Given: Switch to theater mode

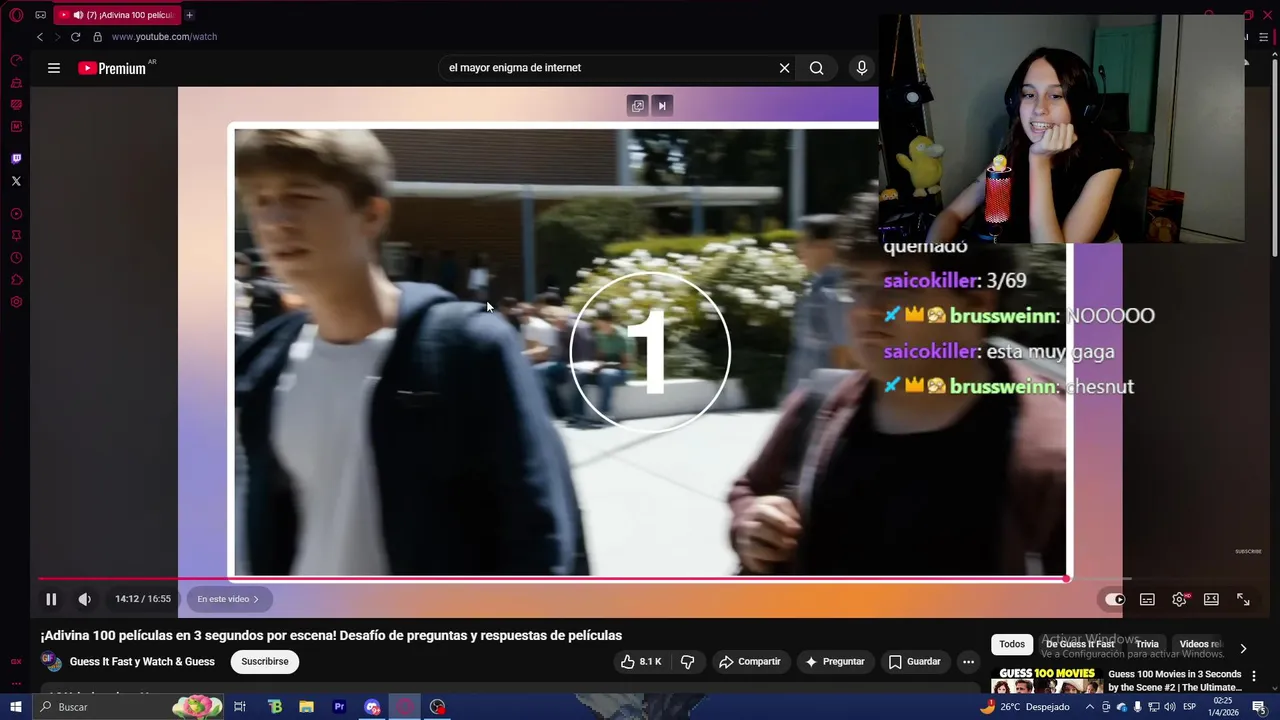Looking at the screenshot, I should (1211, 599).
